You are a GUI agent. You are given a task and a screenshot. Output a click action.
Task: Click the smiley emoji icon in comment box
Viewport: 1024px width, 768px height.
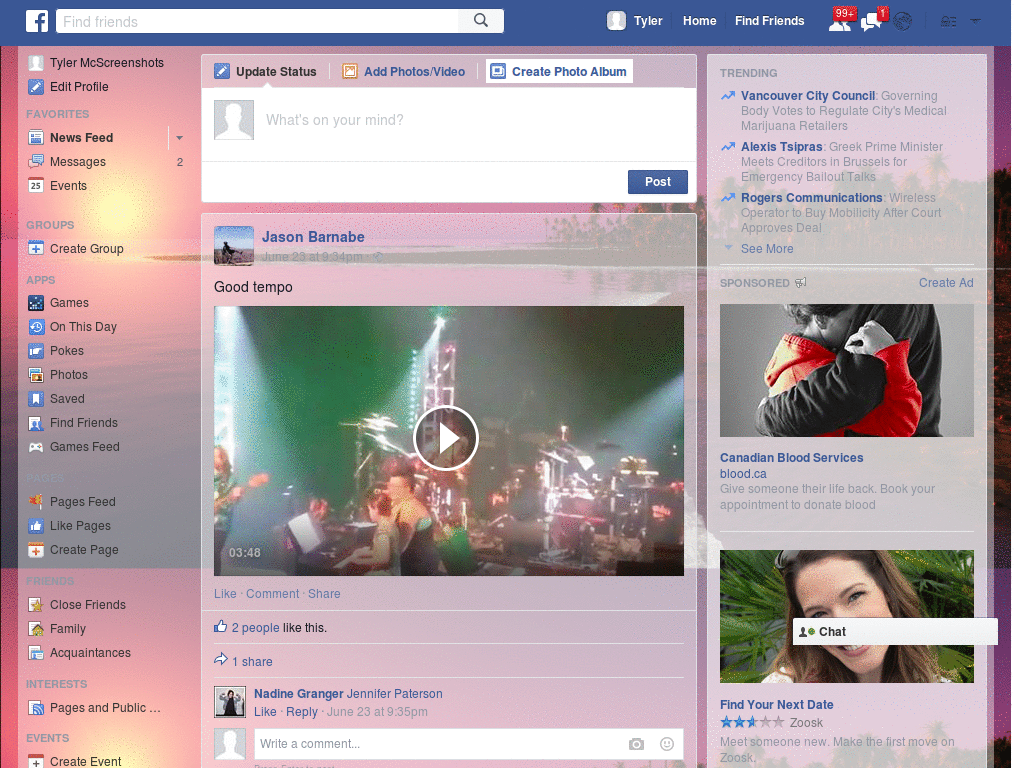[x=667, y=744]
